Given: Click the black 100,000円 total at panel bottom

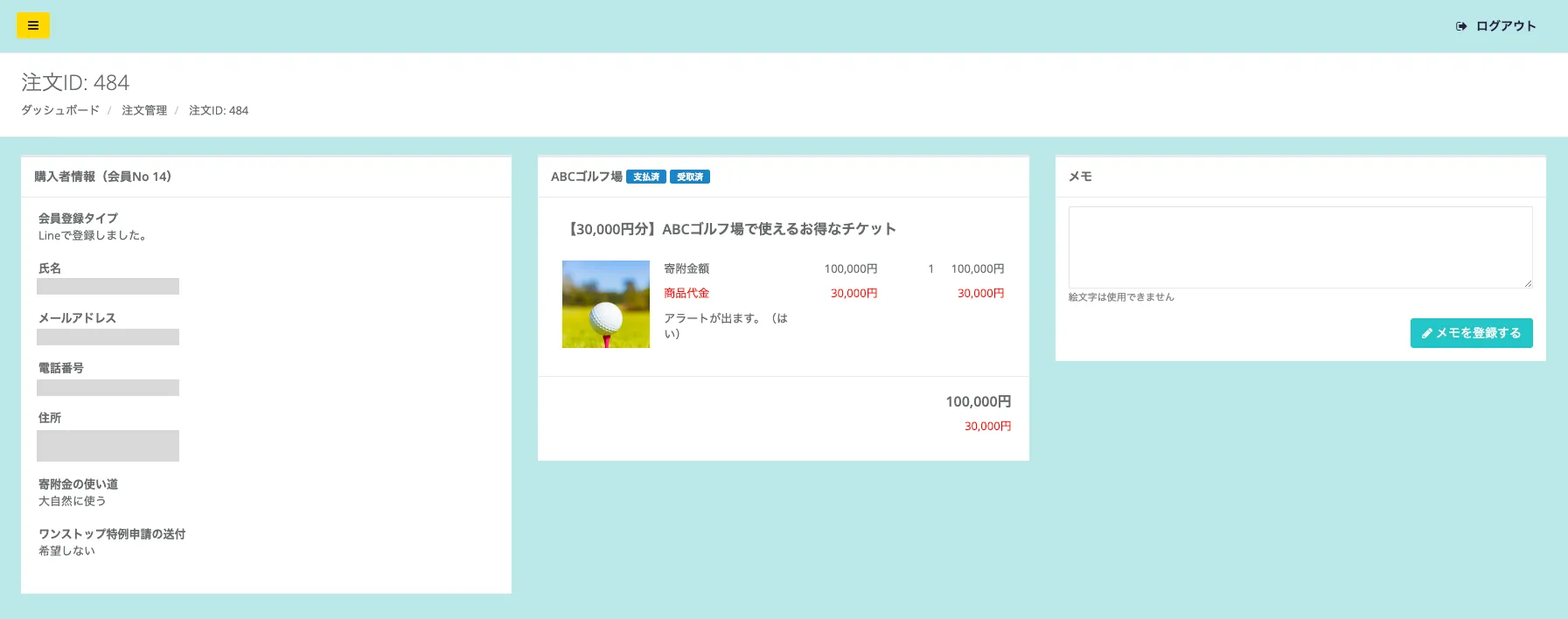Looking at the screenshot, I should [x=979, y=401].
